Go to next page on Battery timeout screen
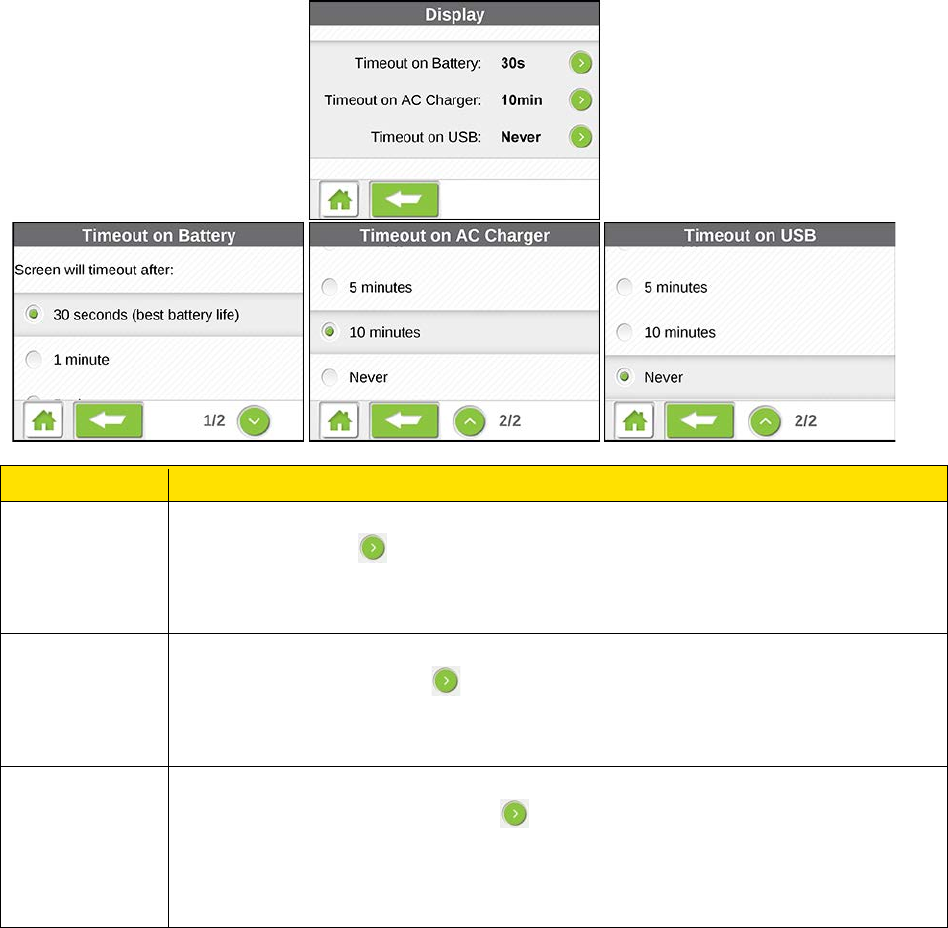The height and width of the screenshot is (928, 948). point(254,421)
